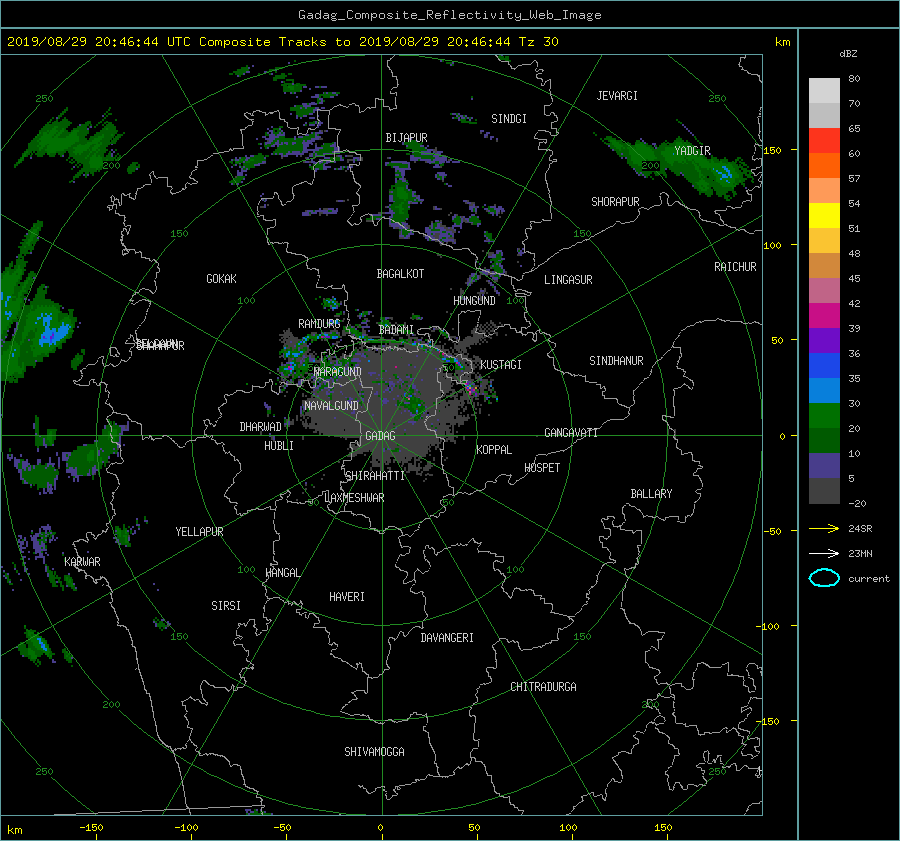Image resolution: width=900 pixels, height=841 pixels.
Task: Click the cyan current ellipse legend icon
Action: point(824,578)
